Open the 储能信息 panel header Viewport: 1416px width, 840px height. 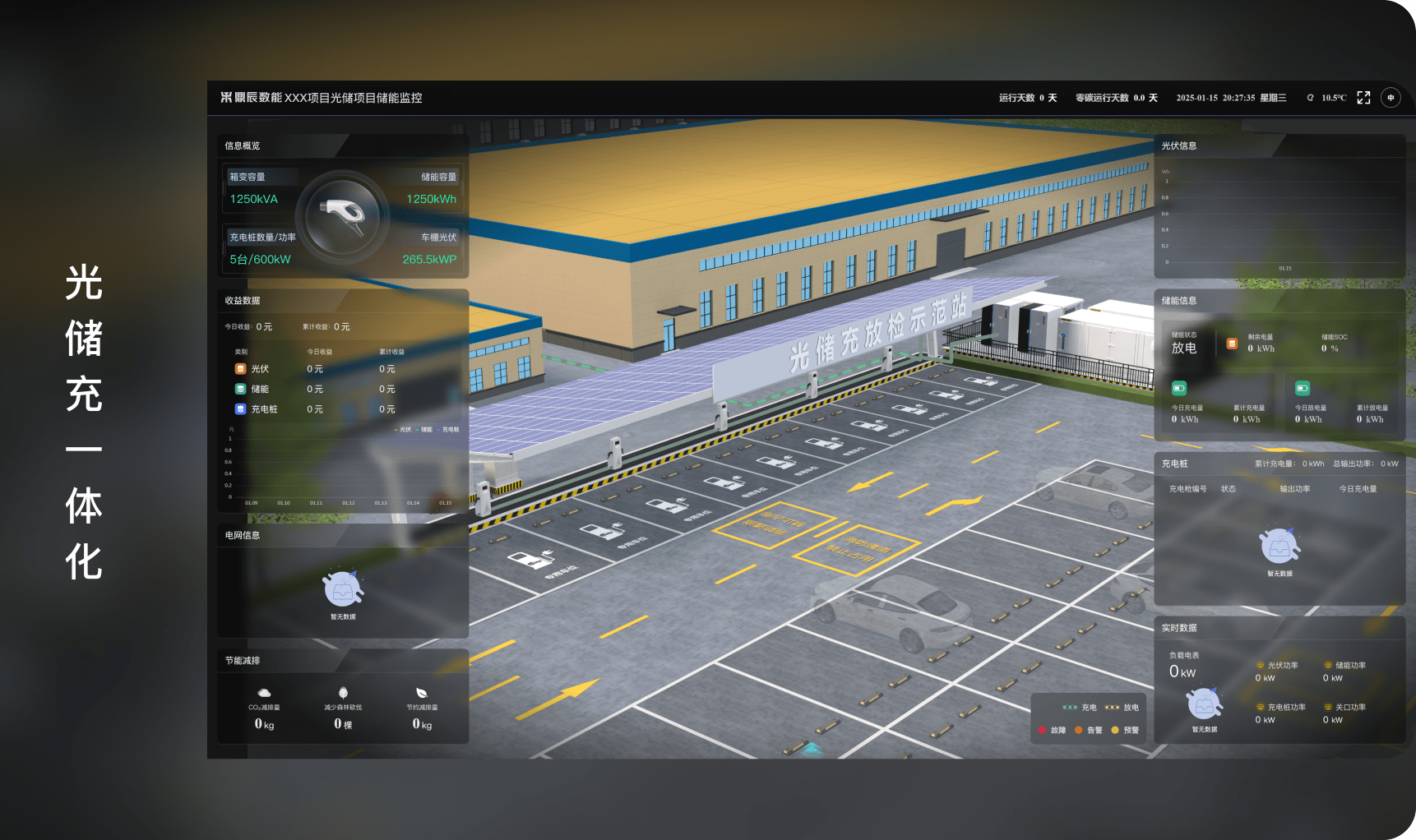1178,301
